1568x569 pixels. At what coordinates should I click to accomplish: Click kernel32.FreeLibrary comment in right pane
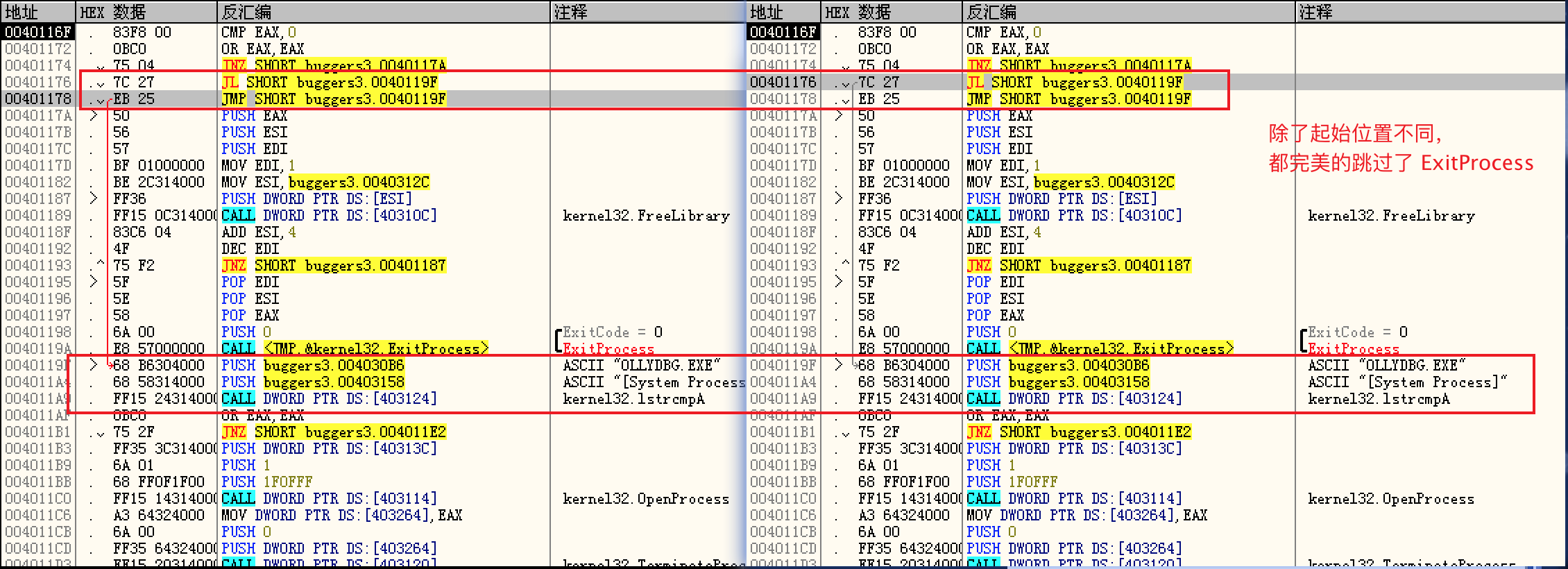(x=1391, y=216)
